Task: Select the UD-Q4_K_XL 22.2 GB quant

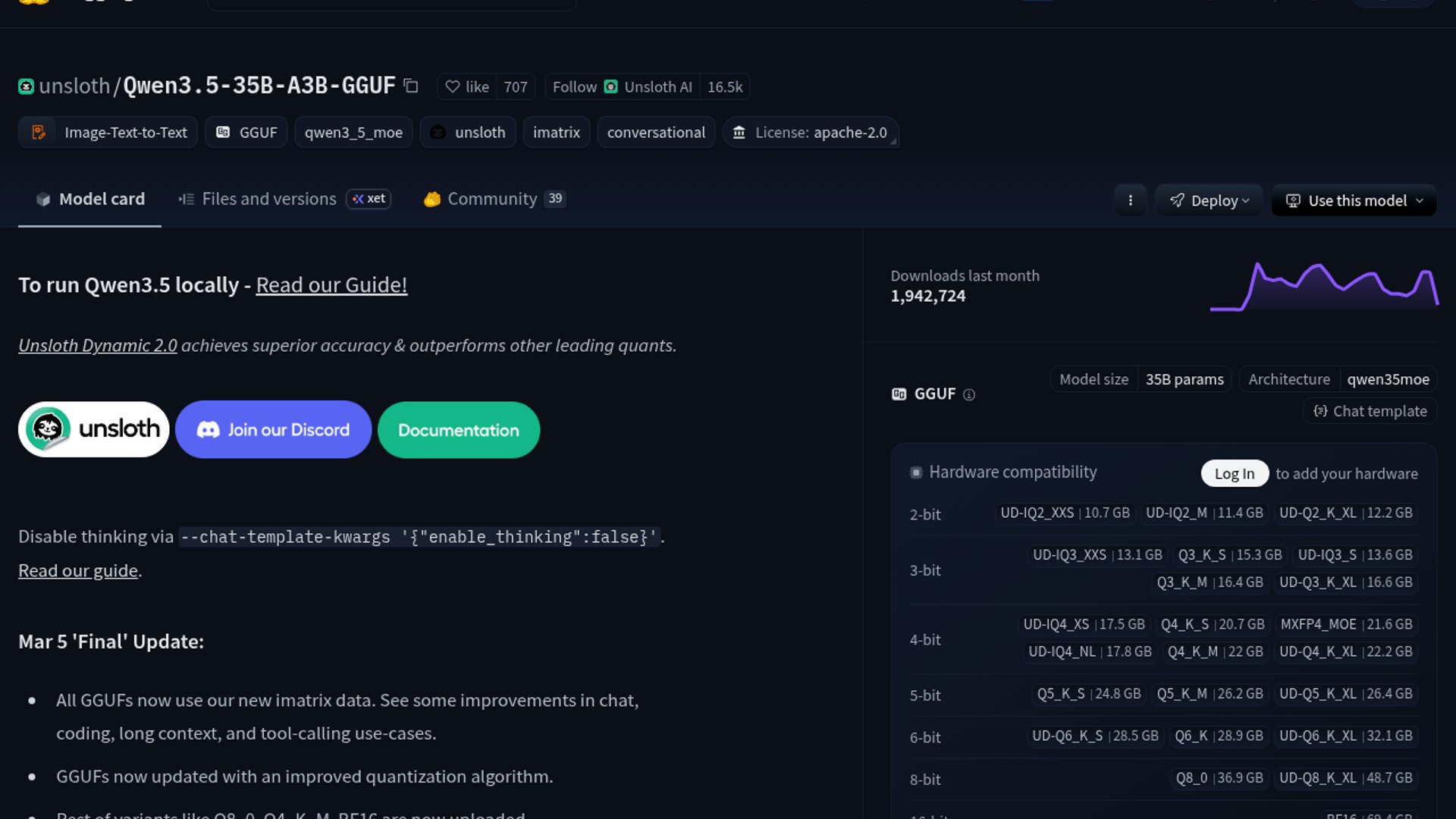Action: click(1345, 651)
